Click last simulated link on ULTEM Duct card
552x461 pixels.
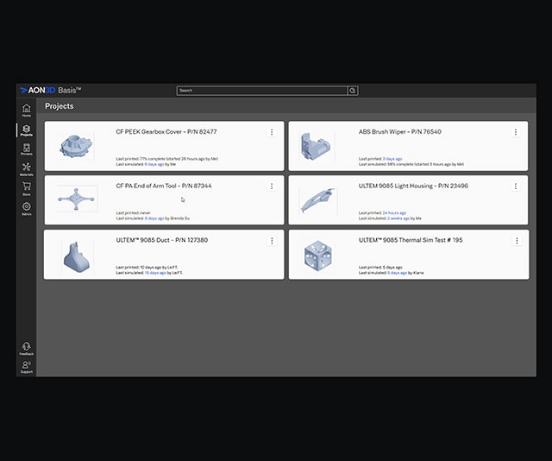pyautogui.click(x=155, y=273)
